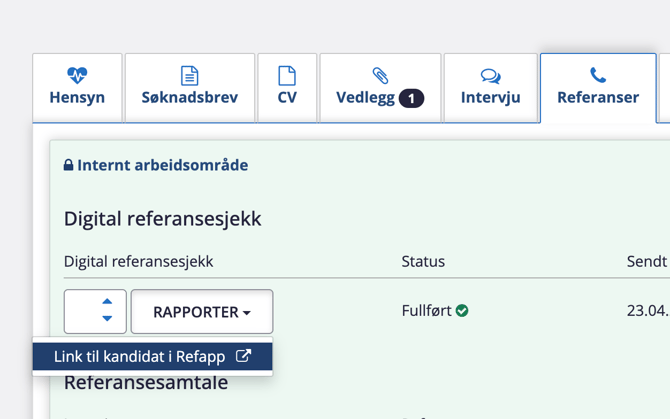The height and width of the screenshot is (419, 670).
Task: Click the 23.04. sent date cell
Action: point(648,311)
